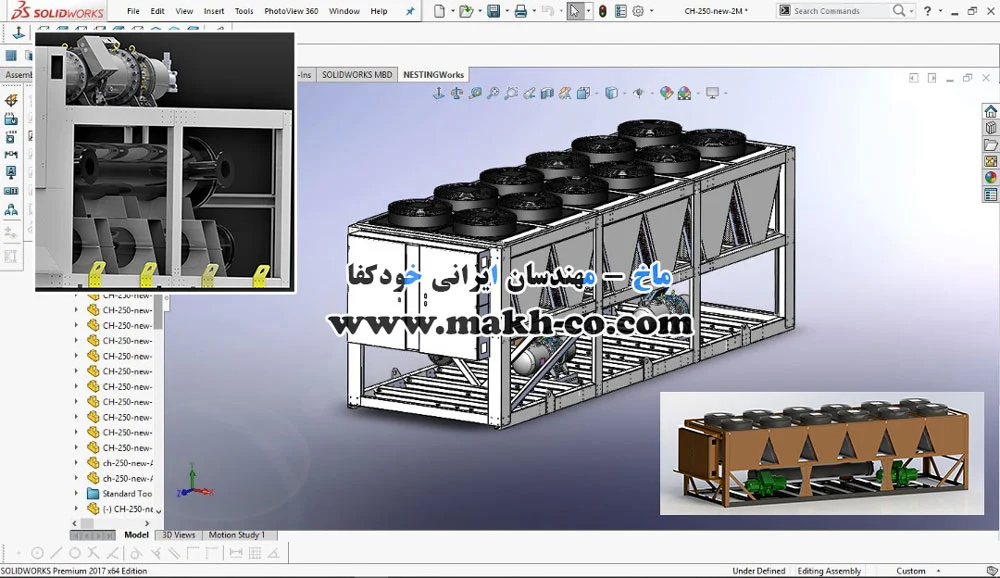Click the Help question mark button
The image size is (1000, 578).
tap(927, 11)
